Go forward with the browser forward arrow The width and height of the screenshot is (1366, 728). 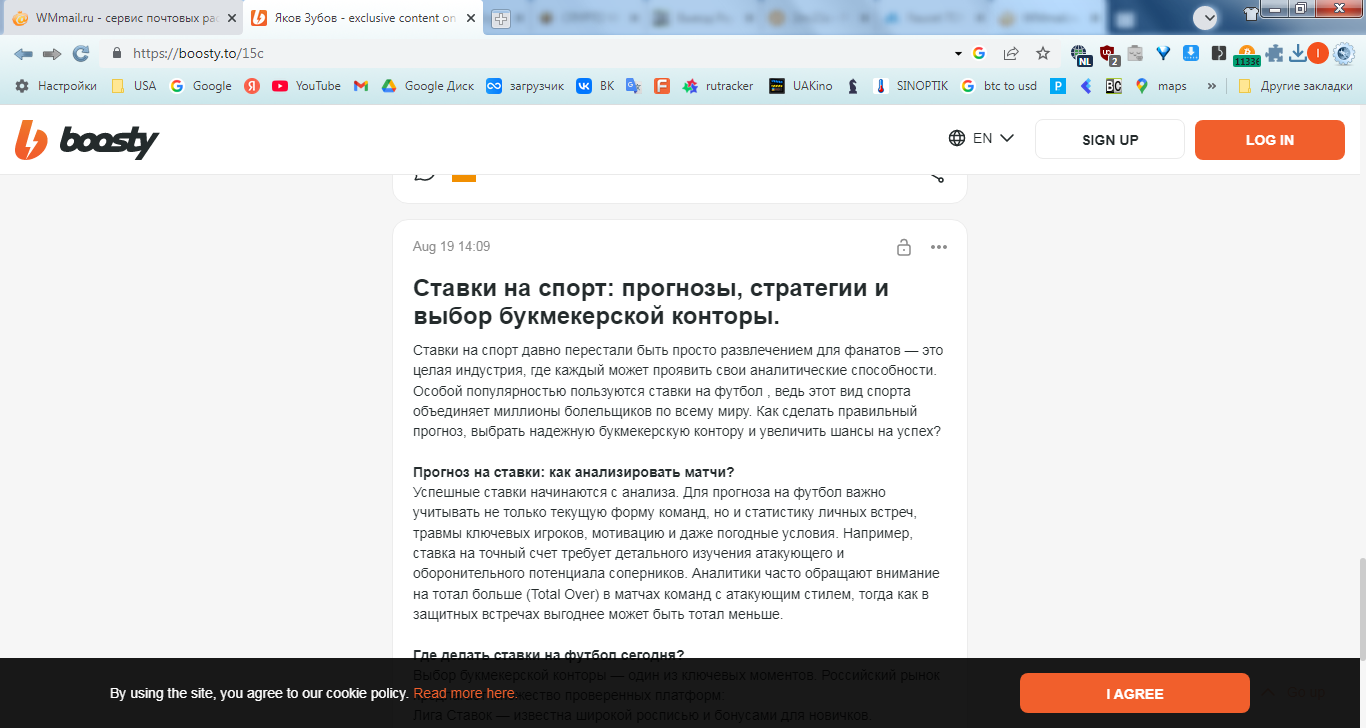click(52, 53)
